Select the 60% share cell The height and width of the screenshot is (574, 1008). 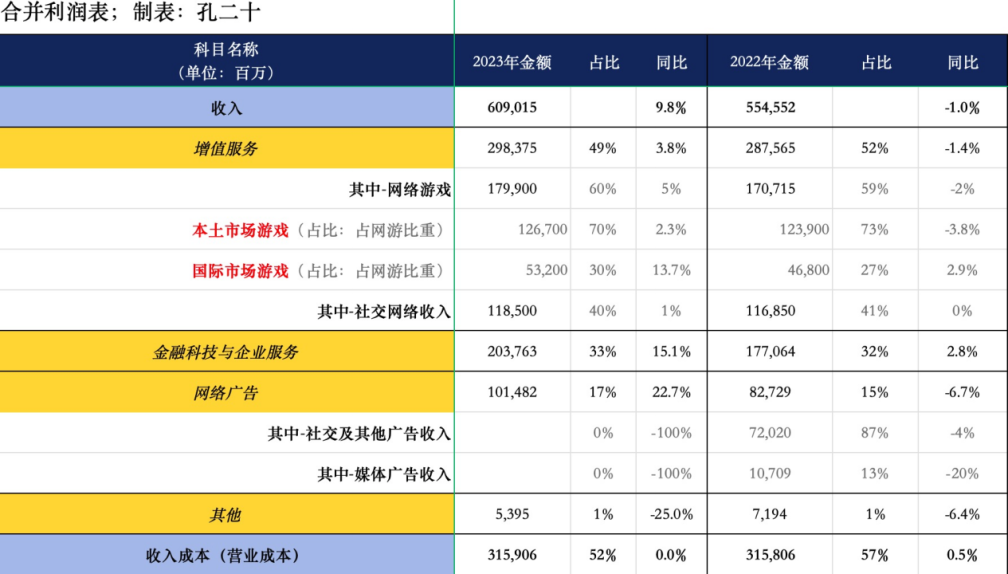click(602, 189)
